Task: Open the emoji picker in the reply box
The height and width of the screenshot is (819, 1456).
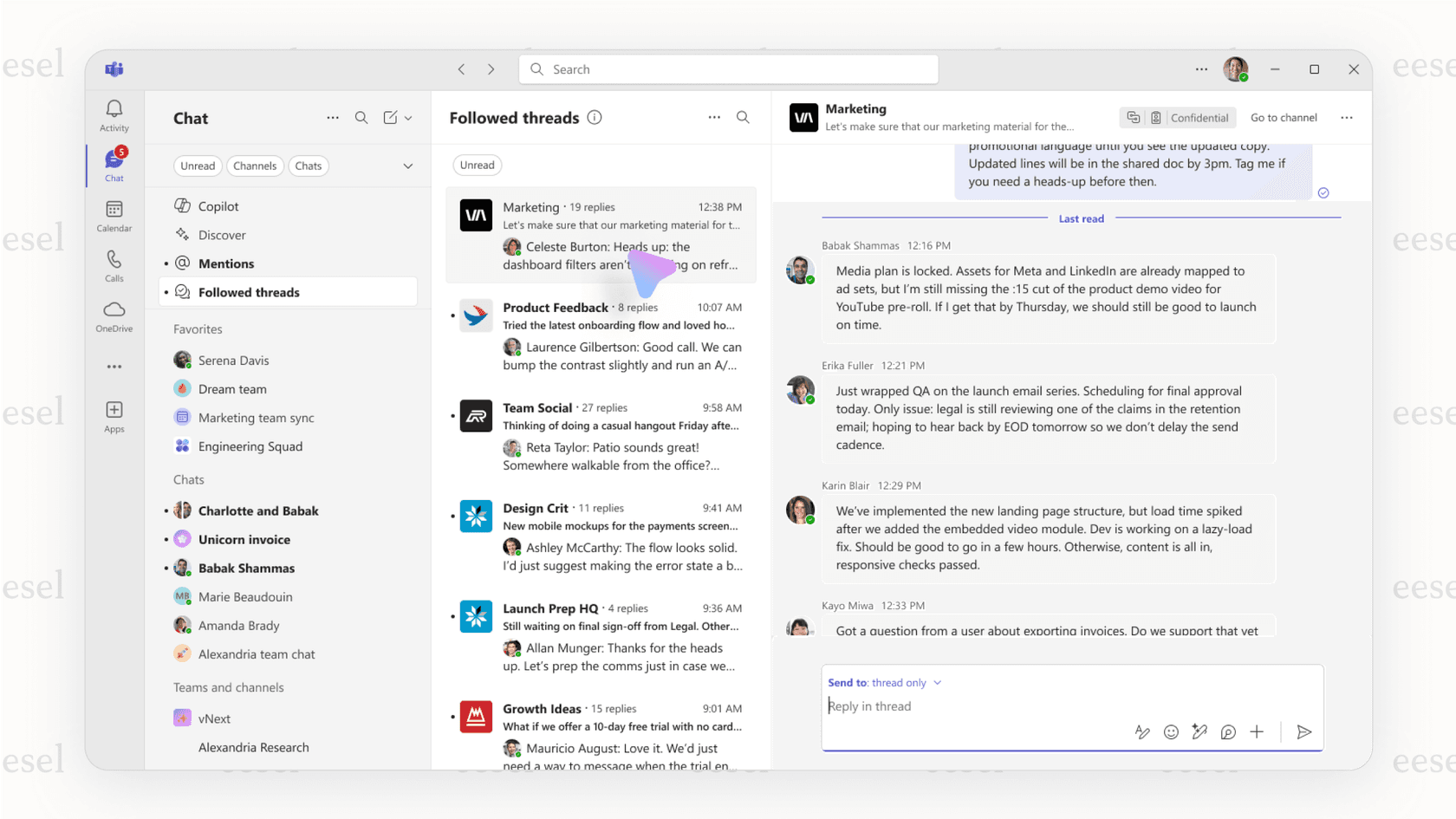Action: pyautogui.click(x=1171, y=731)
